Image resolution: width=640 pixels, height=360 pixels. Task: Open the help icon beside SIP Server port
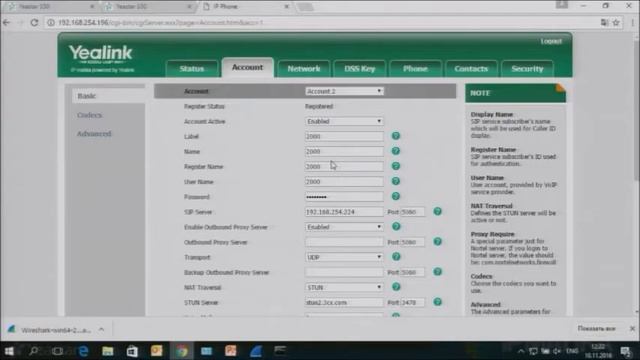tap(437, 211)
